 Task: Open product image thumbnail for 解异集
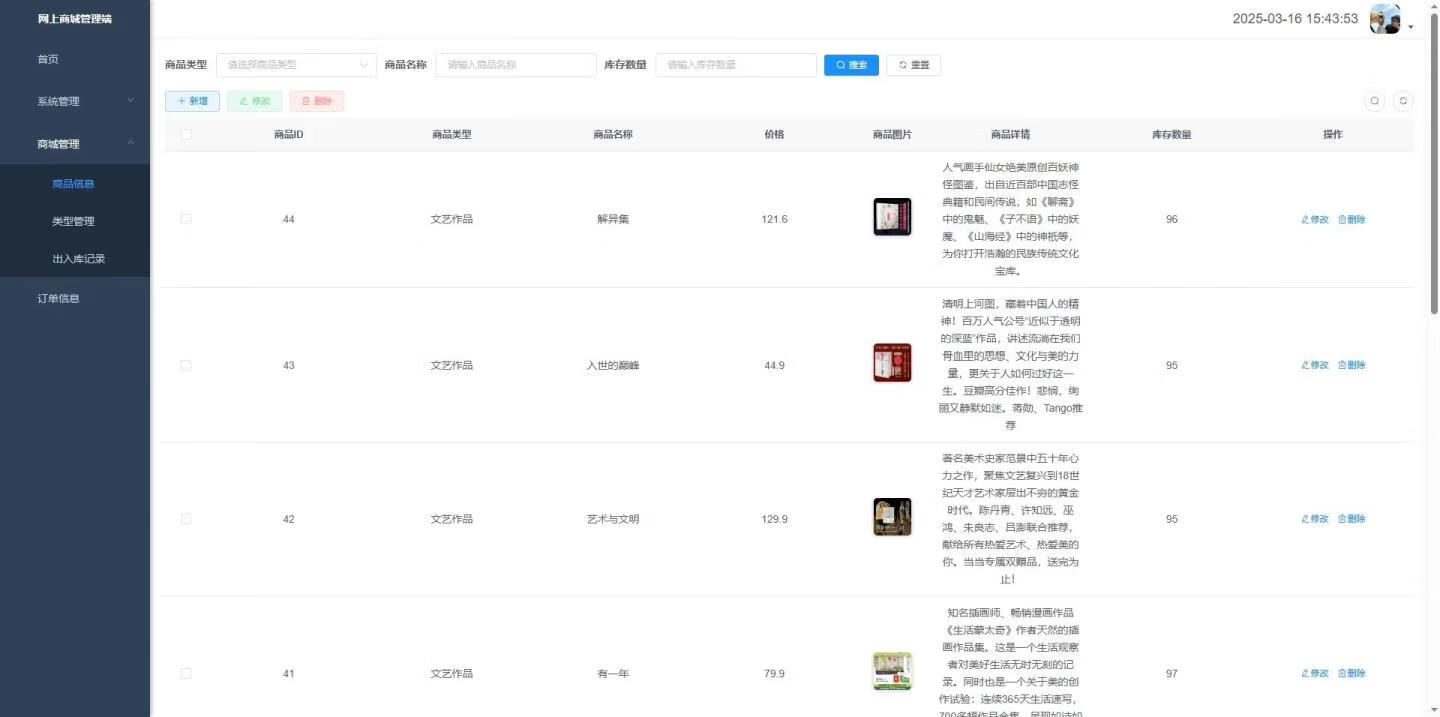coord(892,217)
